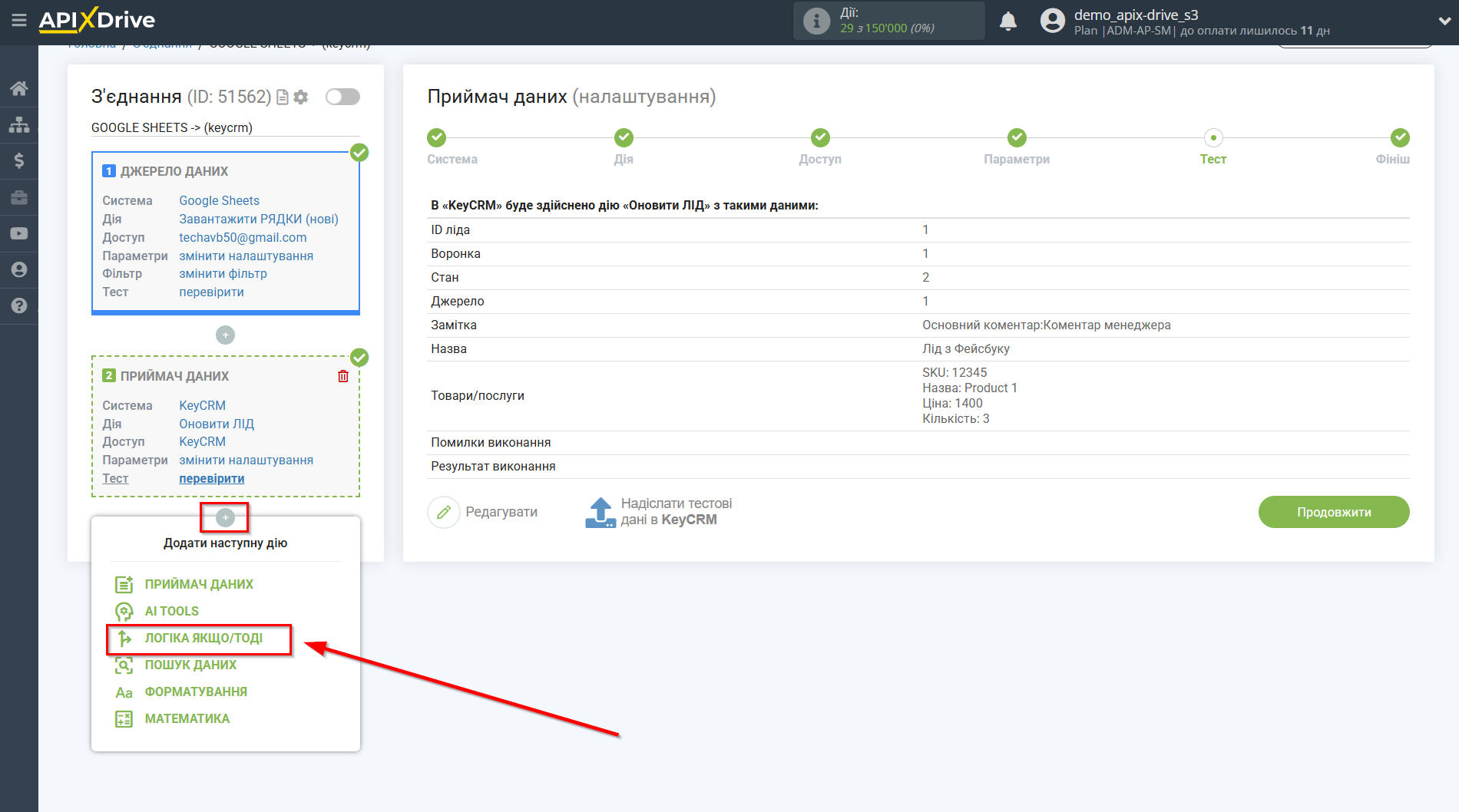This screenshot has height=812, width=1459.
Task: Open Завантажити РЯДКИ (нові) action link
Action: pos(259,219)
